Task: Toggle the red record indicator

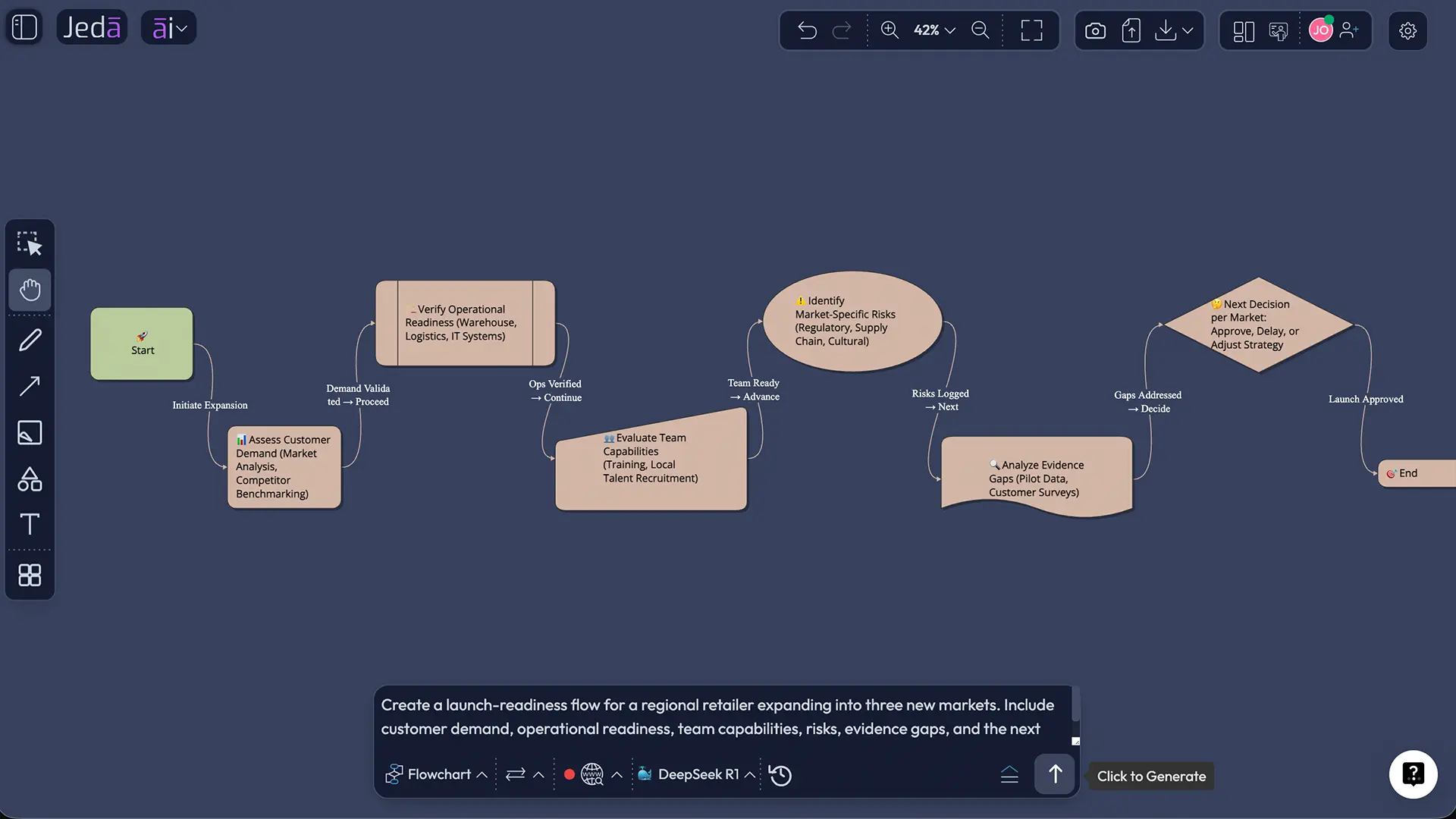Action: [569, 774]
